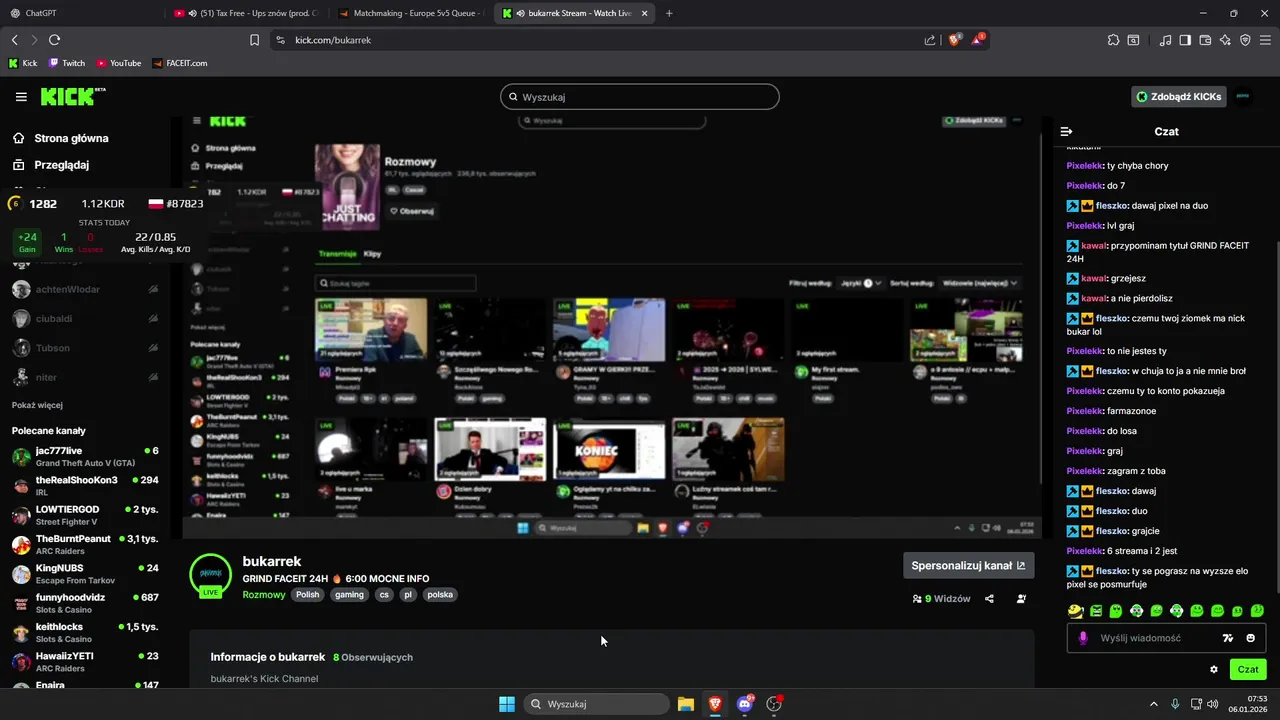The image size is (1280, 720).
Task: Select the cs tag
Action: [384, 594]
